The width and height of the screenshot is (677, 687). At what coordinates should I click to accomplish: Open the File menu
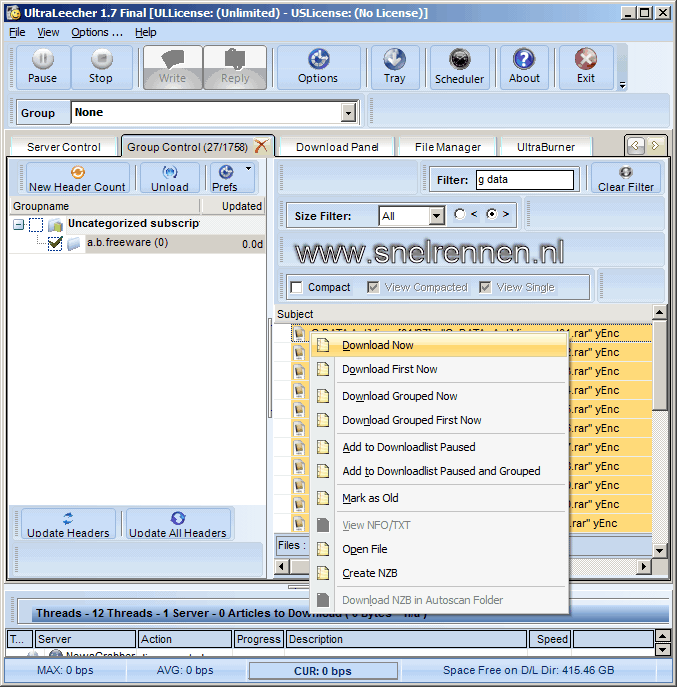(x=17, y=32)
